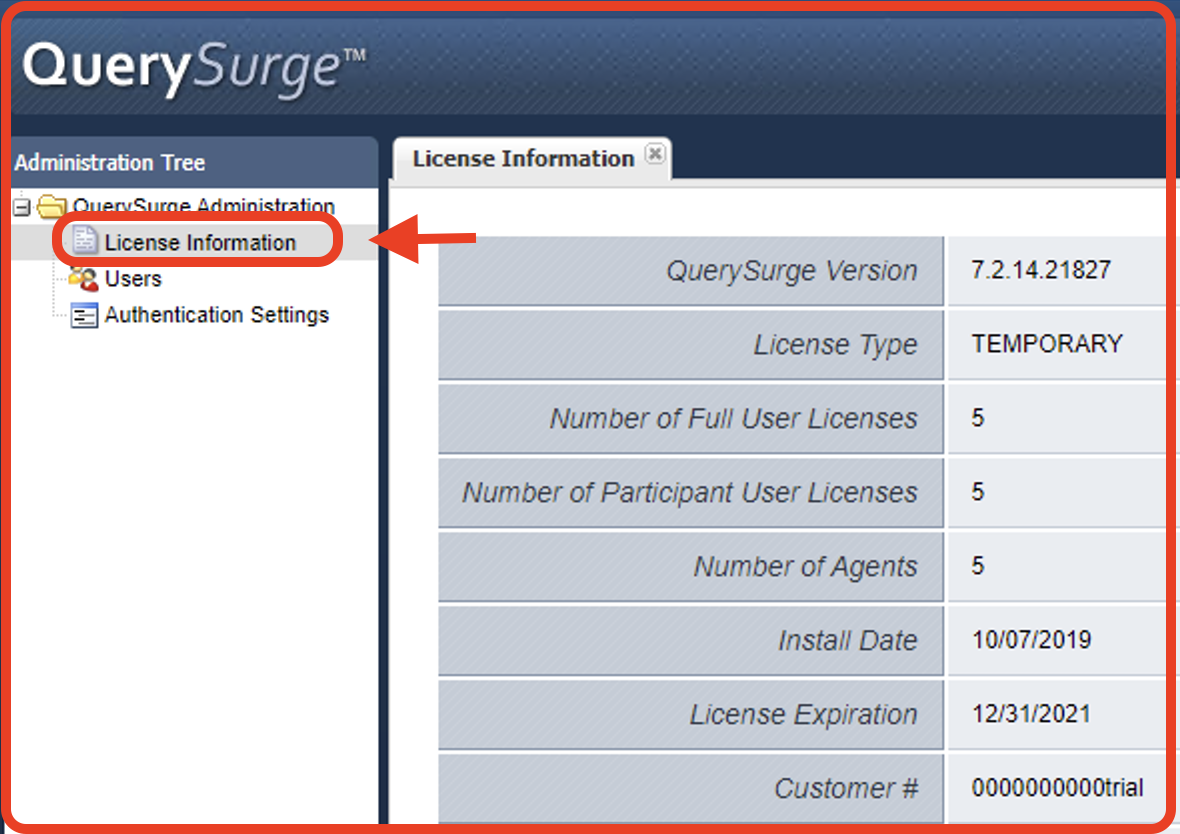Select the License Type label cell

690,345
